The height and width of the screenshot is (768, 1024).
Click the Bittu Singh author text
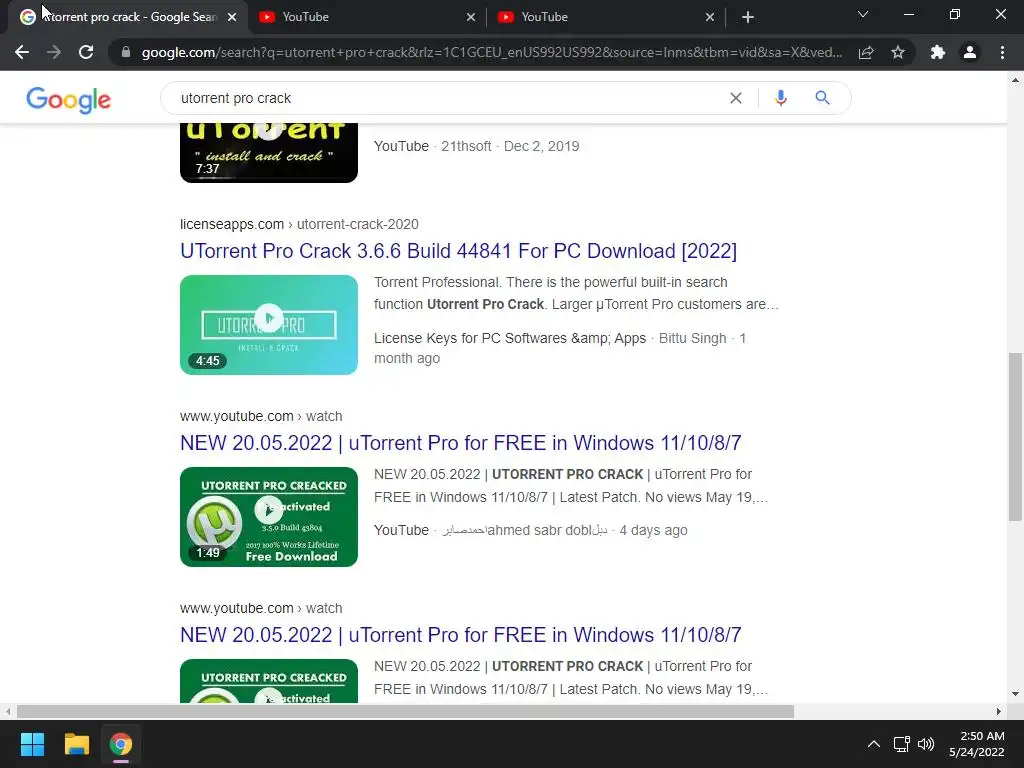(692, 338)
